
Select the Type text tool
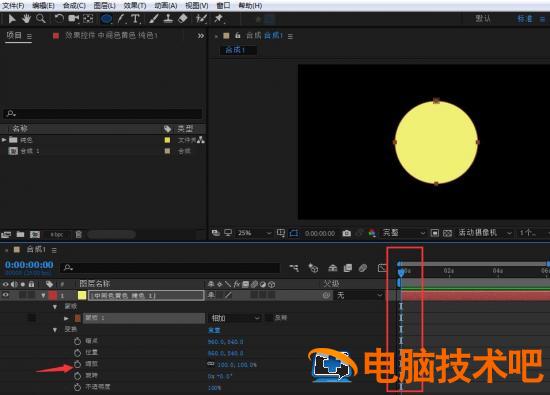(x=135, y=19)
